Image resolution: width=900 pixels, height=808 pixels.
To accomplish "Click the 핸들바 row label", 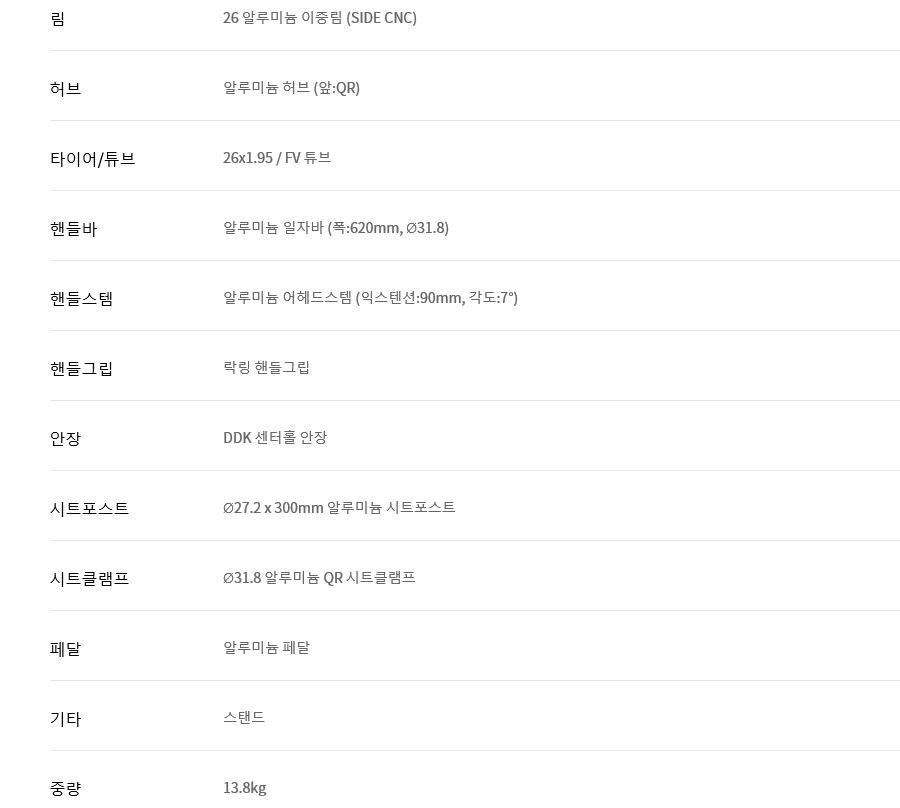I will (x=73, y=229).
